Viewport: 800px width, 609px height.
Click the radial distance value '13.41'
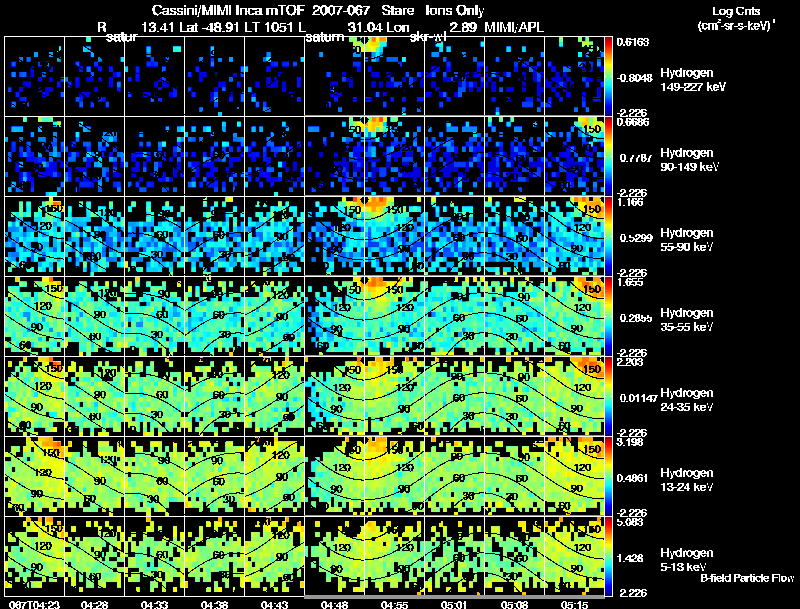158,27
